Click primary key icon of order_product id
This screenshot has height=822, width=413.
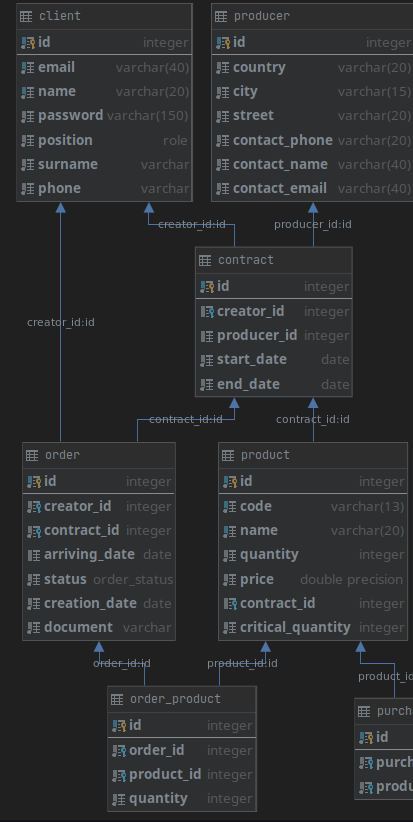pyautogui.click(x=119, y=726)
